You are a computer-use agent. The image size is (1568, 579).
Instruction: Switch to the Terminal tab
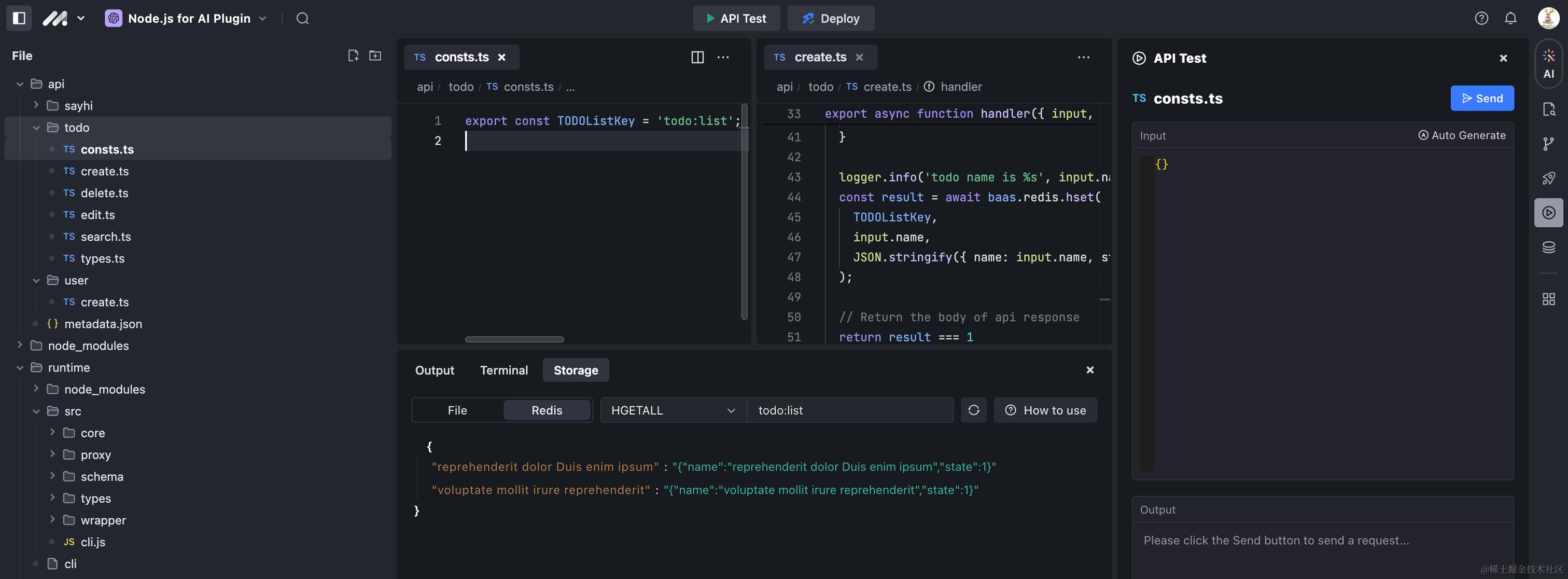click(x=503, y=370)
